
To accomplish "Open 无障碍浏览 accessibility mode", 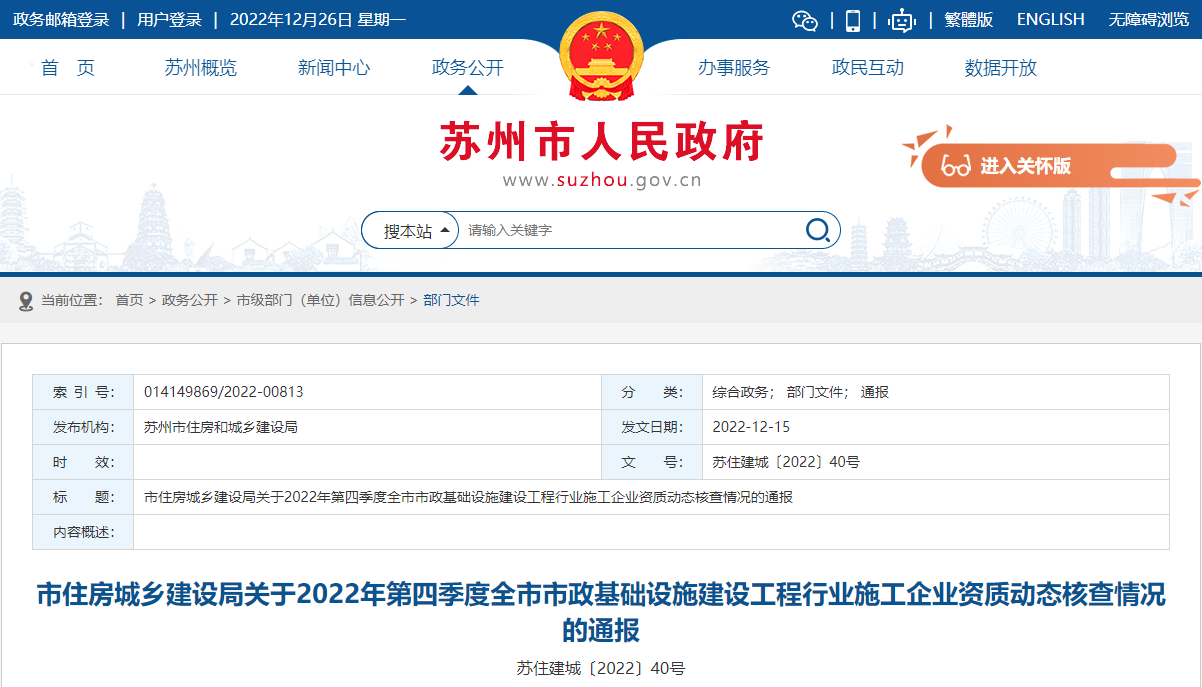I will (x=1148, y=19).
